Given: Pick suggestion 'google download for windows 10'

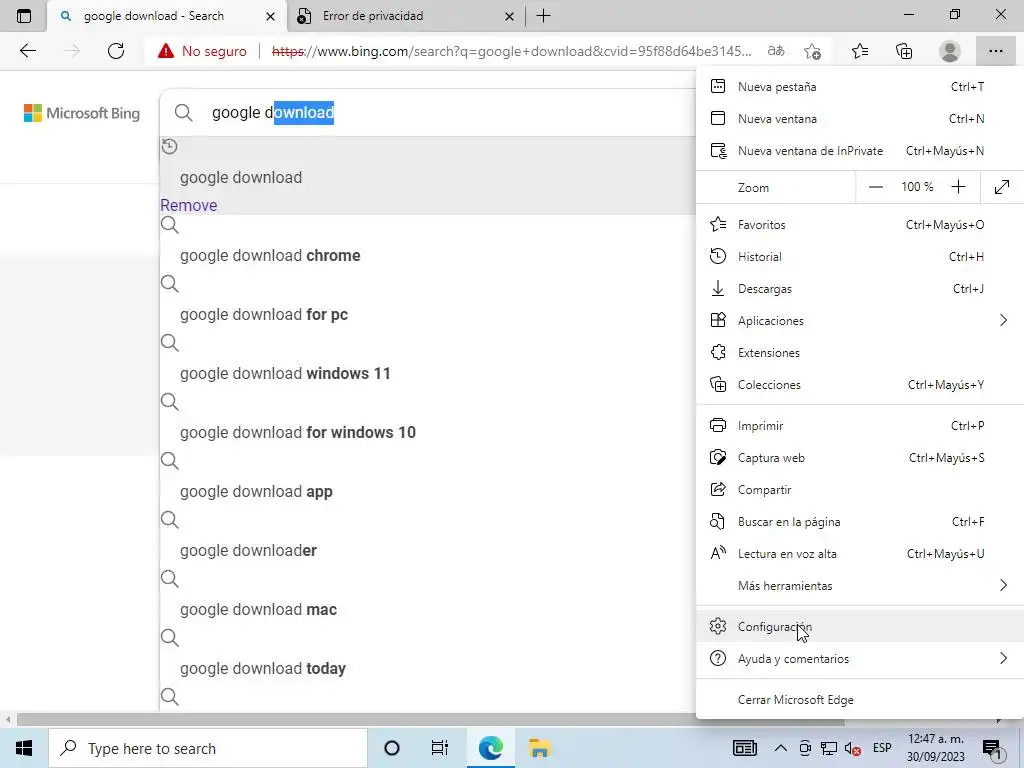Looking at the screenshot, I should 298,432.
